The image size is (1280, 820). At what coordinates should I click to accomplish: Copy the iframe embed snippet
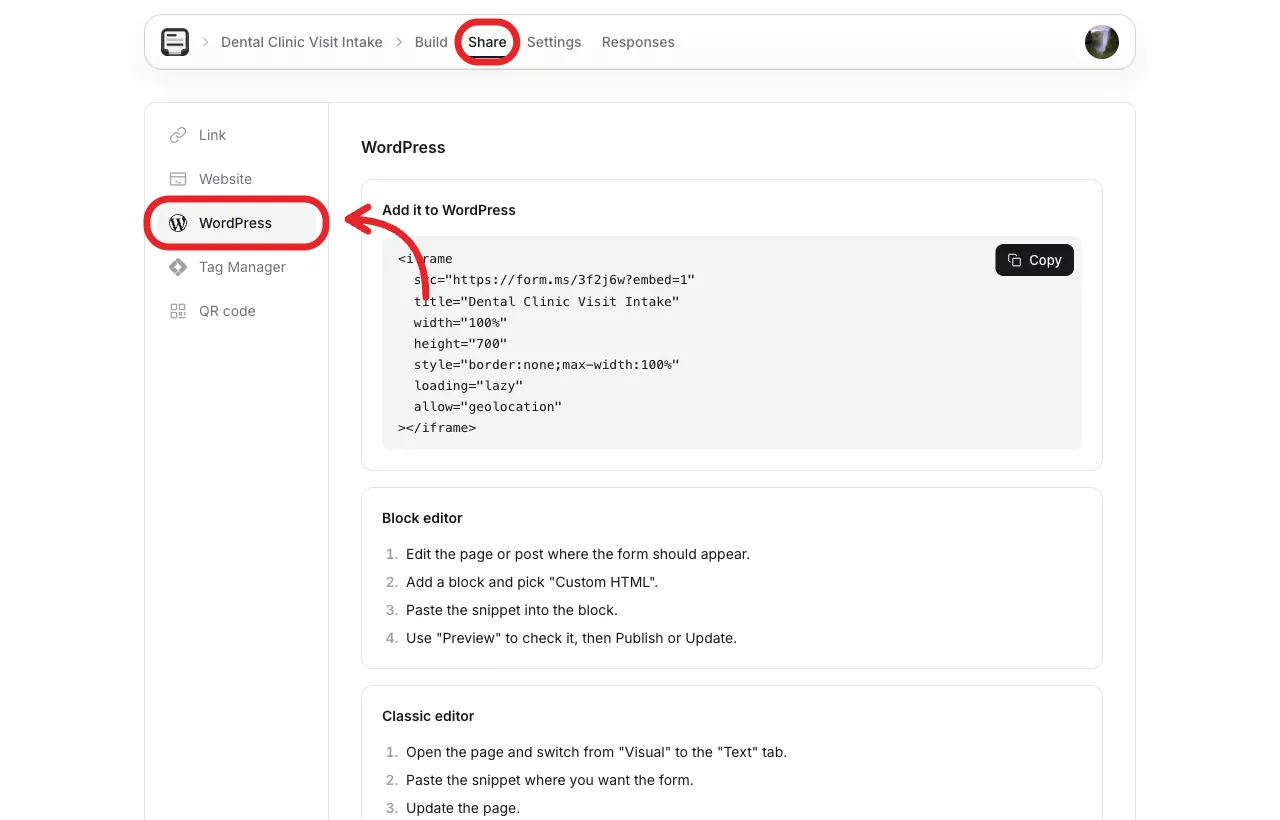(1034, 260)
